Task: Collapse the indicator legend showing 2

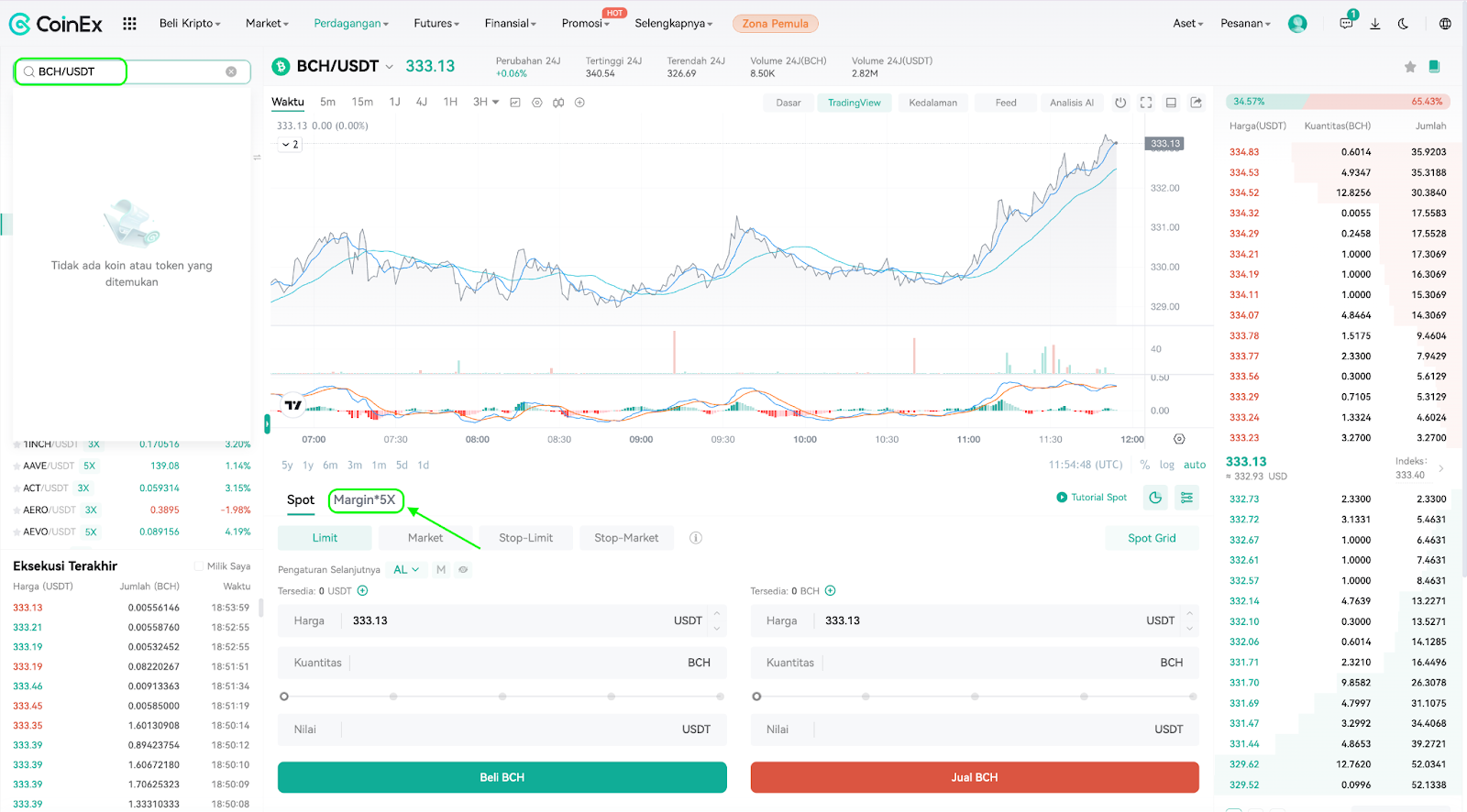Action: coord(290,145)
